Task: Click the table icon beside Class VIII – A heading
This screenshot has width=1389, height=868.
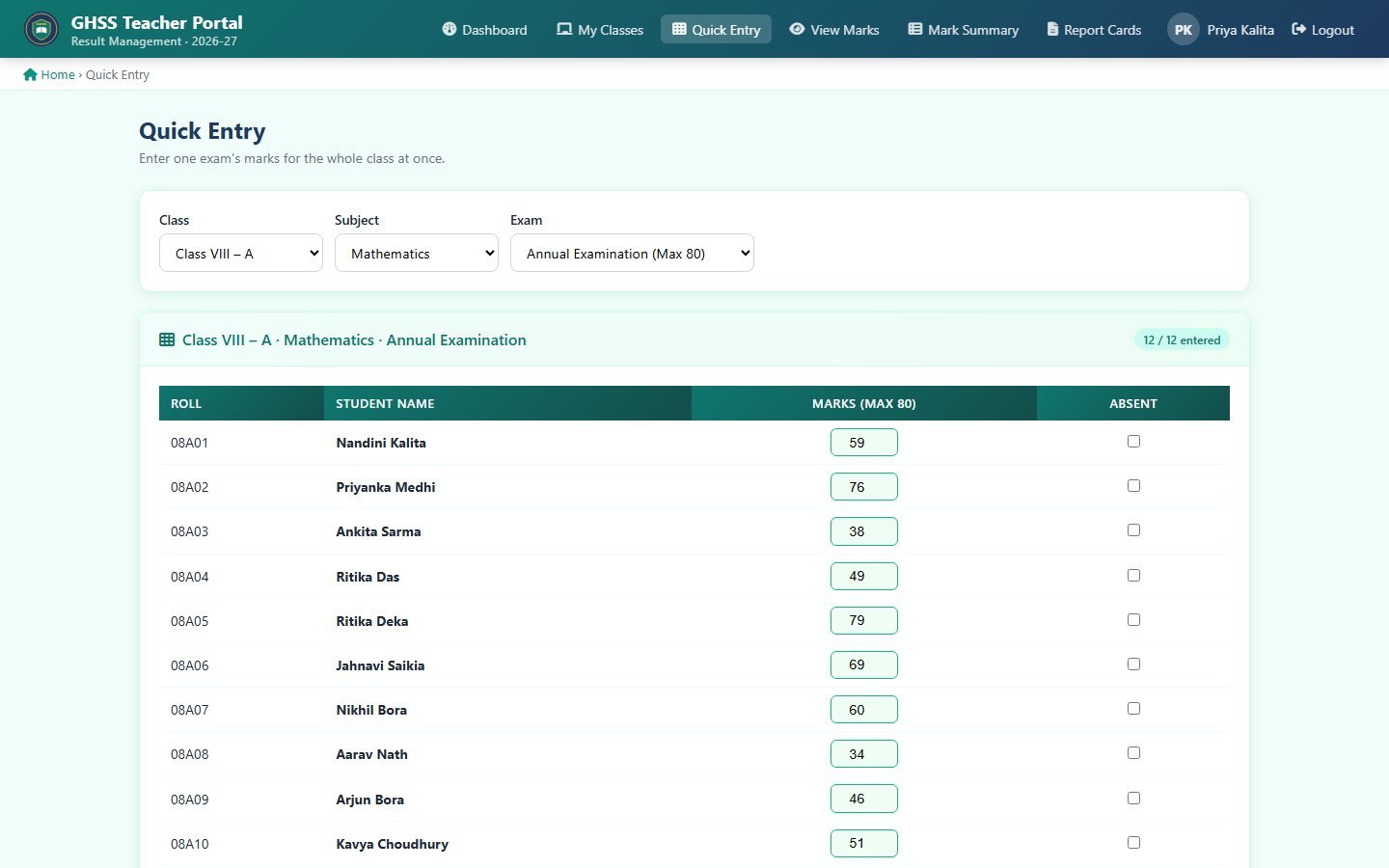Action: click(167, 339)
